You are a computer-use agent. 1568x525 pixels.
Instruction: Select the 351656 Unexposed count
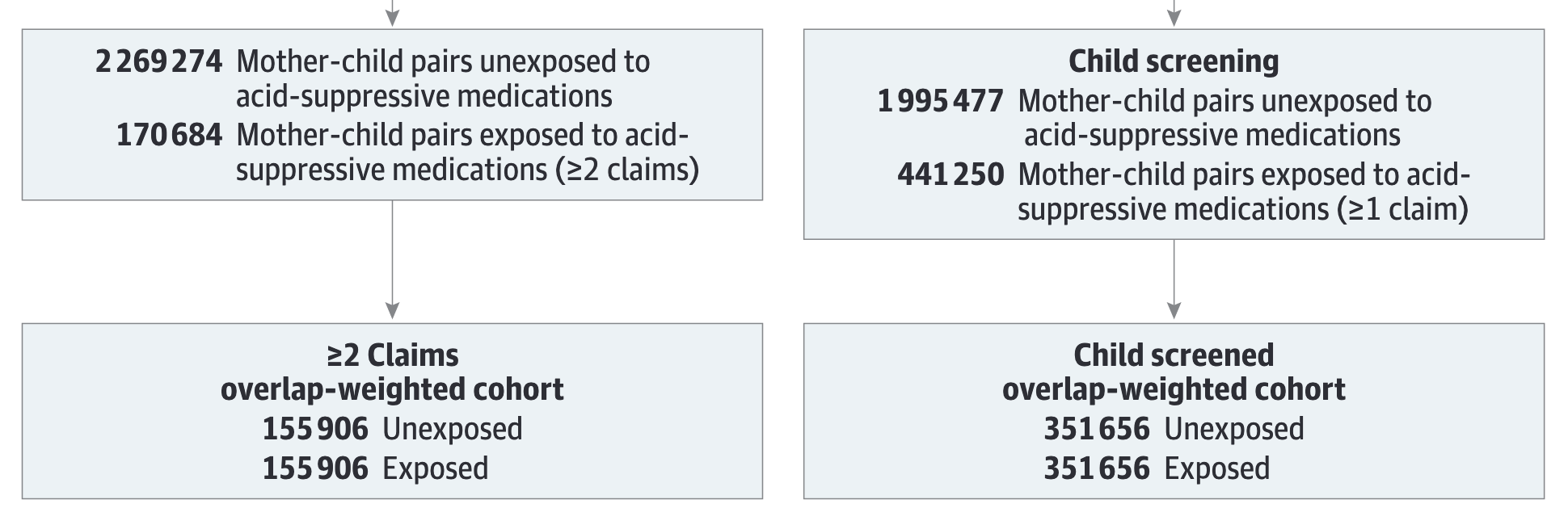[1096, 429]
